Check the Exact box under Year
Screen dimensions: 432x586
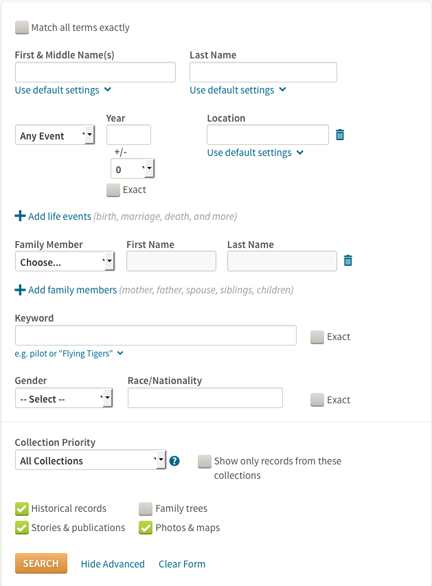tap(113, 190)
